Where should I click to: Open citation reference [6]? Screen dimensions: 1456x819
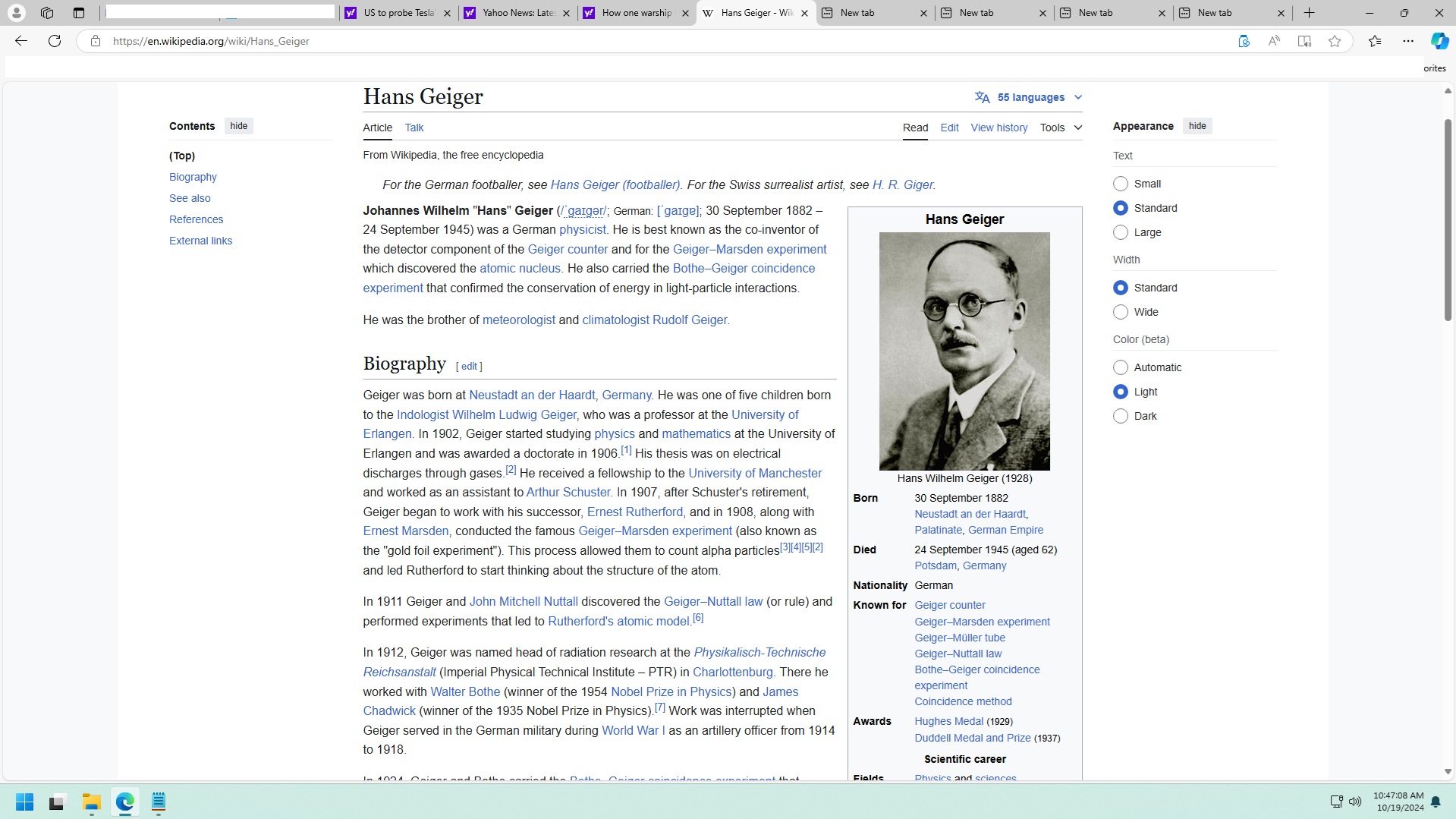(698, 618)
